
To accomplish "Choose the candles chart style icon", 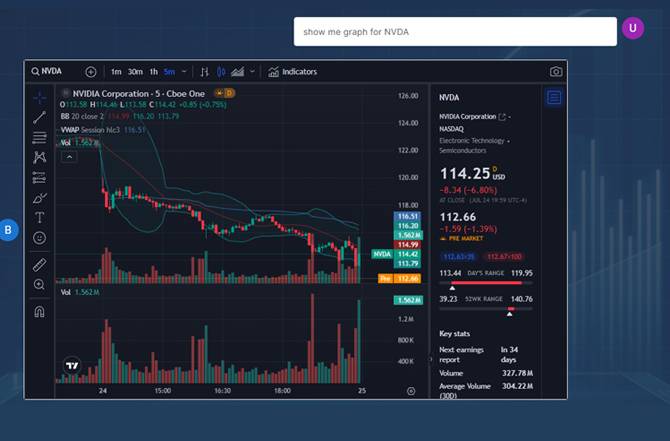I will [x=221, y=72].
